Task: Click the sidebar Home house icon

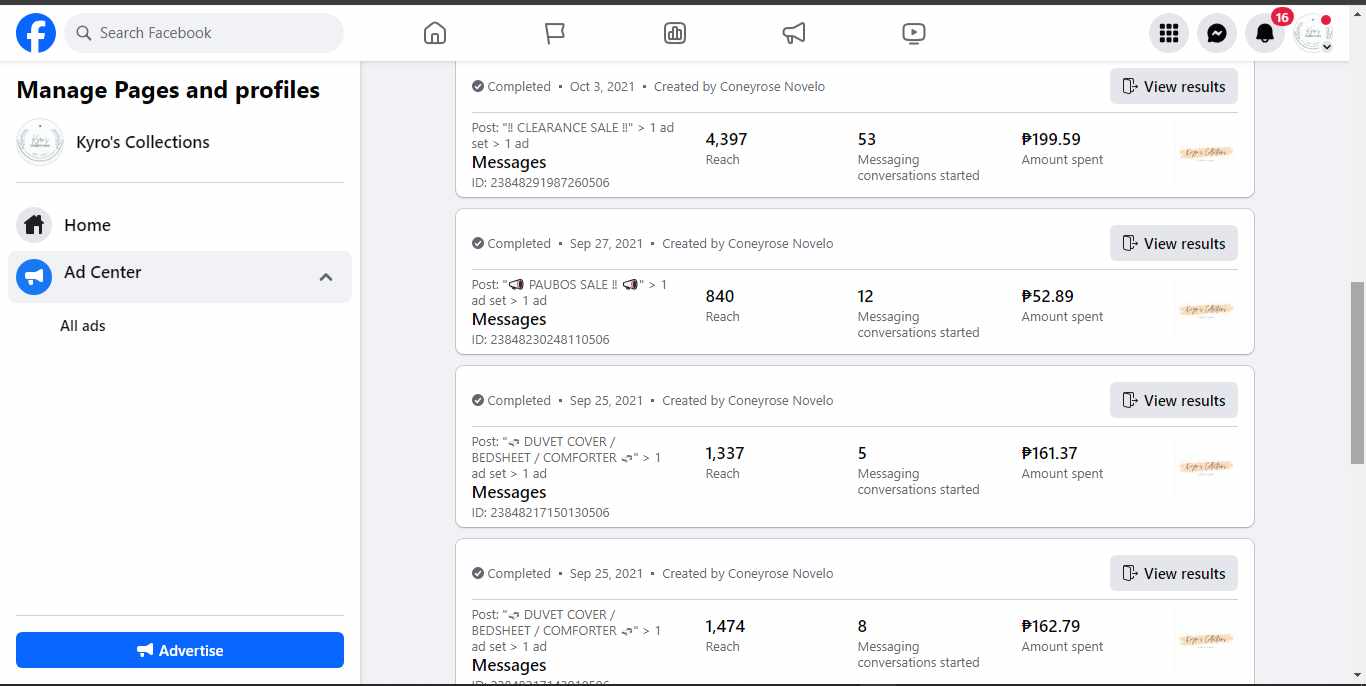Action: pyautogui.click(x=34, y=225)
